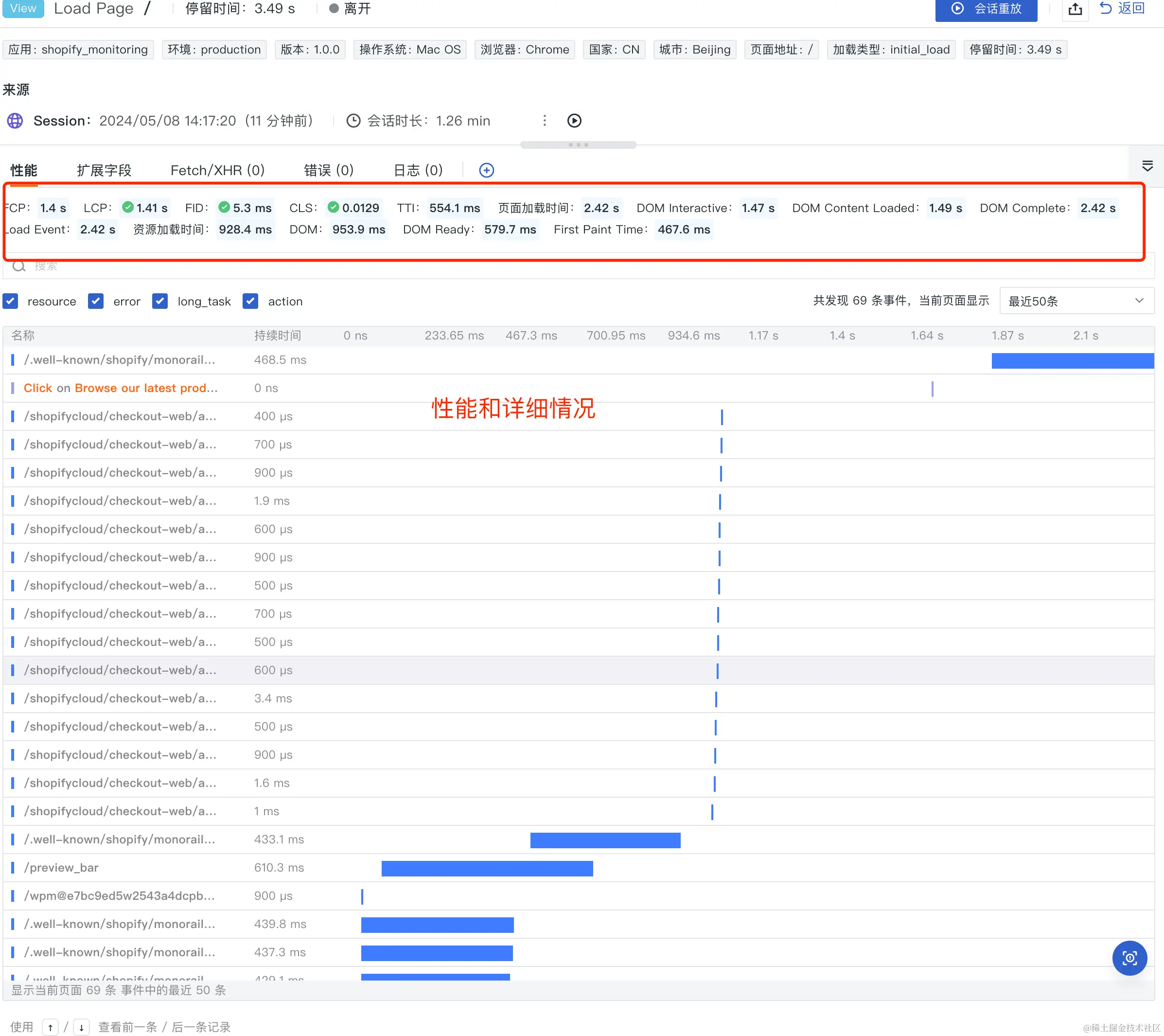
Task: Click the plus icon to add tab
Action: (x=486, y=170)
